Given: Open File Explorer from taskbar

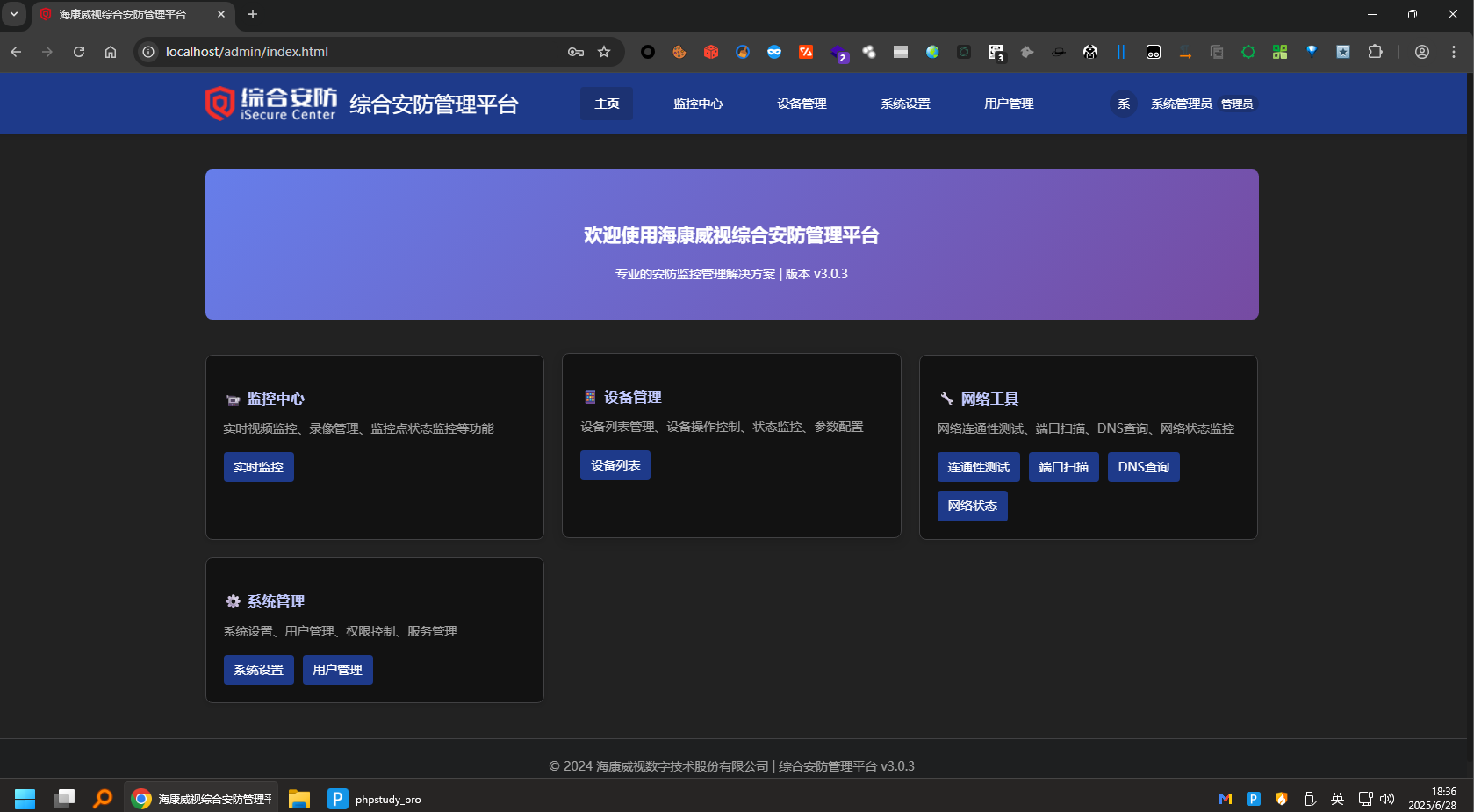Looking at the screenshot, I should [x=299, y=799].
